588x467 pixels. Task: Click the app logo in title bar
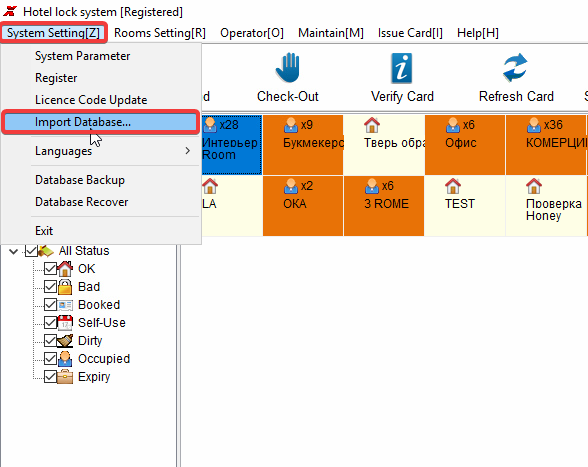point(10,12)
